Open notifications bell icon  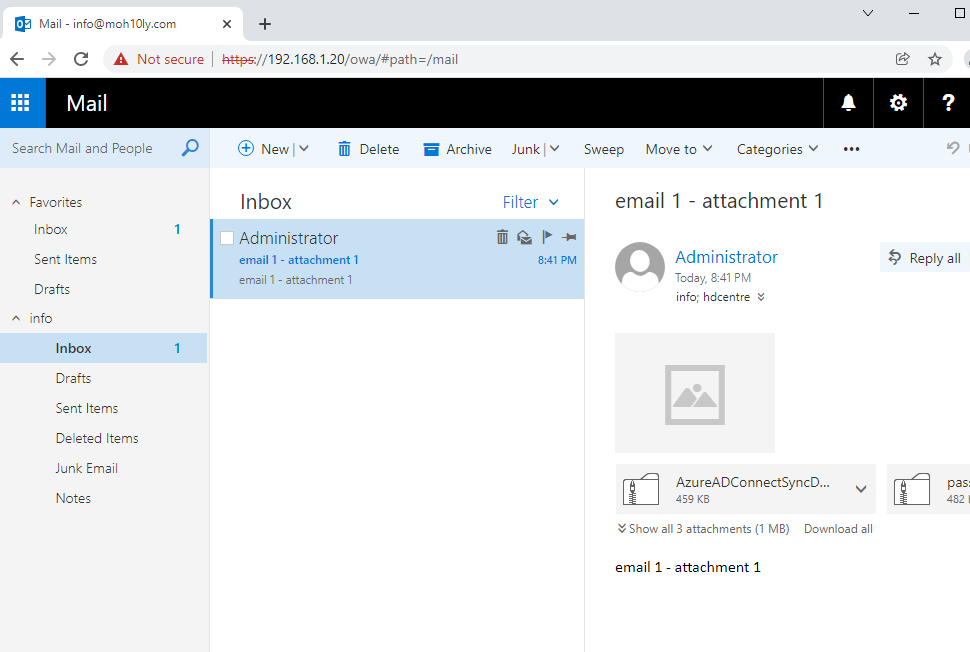point(848,103)
